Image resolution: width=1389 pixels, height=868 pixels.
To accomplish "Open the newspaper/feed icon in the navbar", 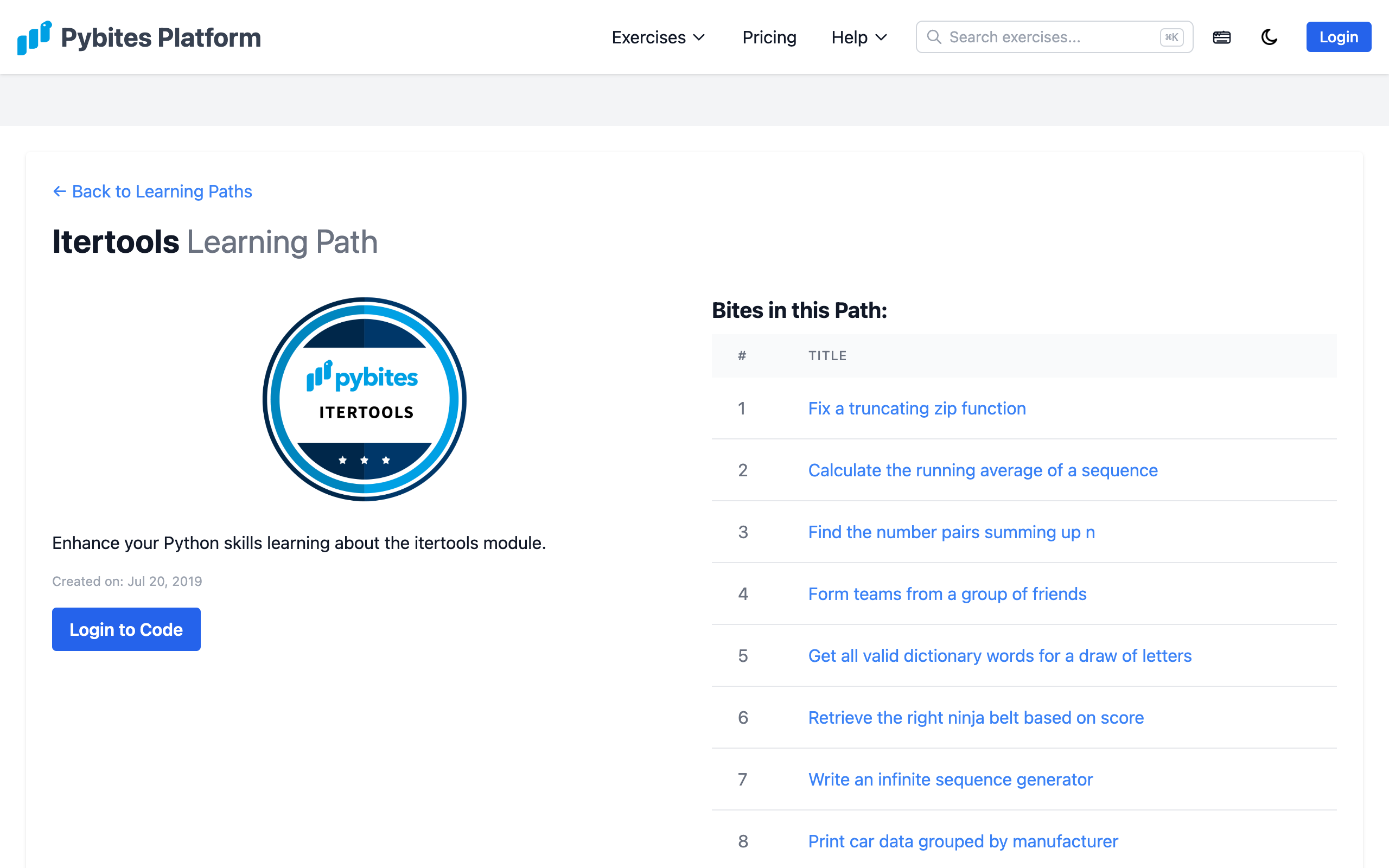I will click(1222, 37).
